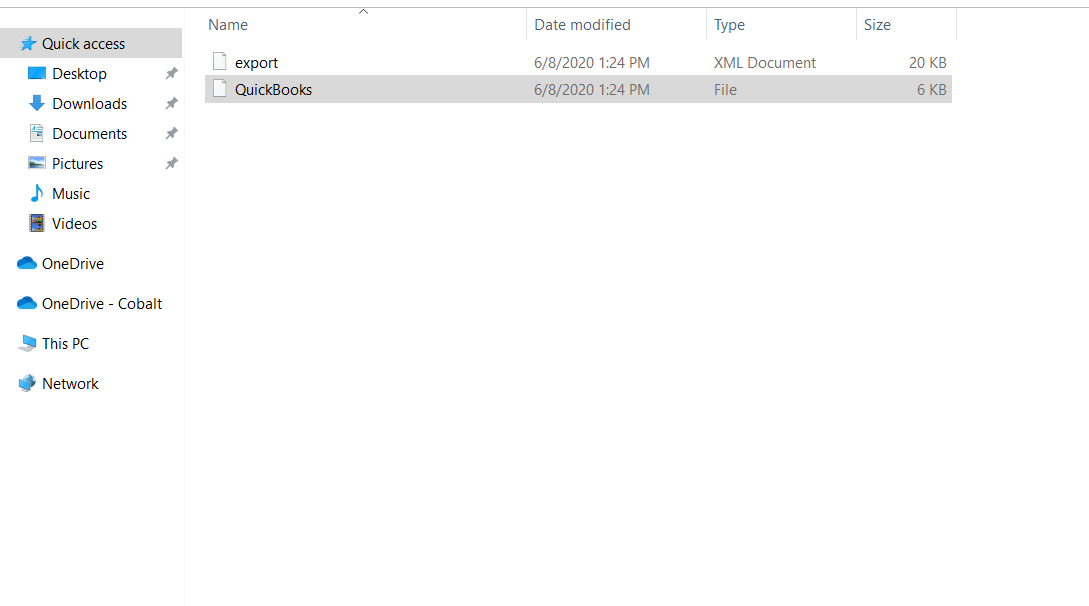Click the OneDrive cloud icon

(26, 263)
